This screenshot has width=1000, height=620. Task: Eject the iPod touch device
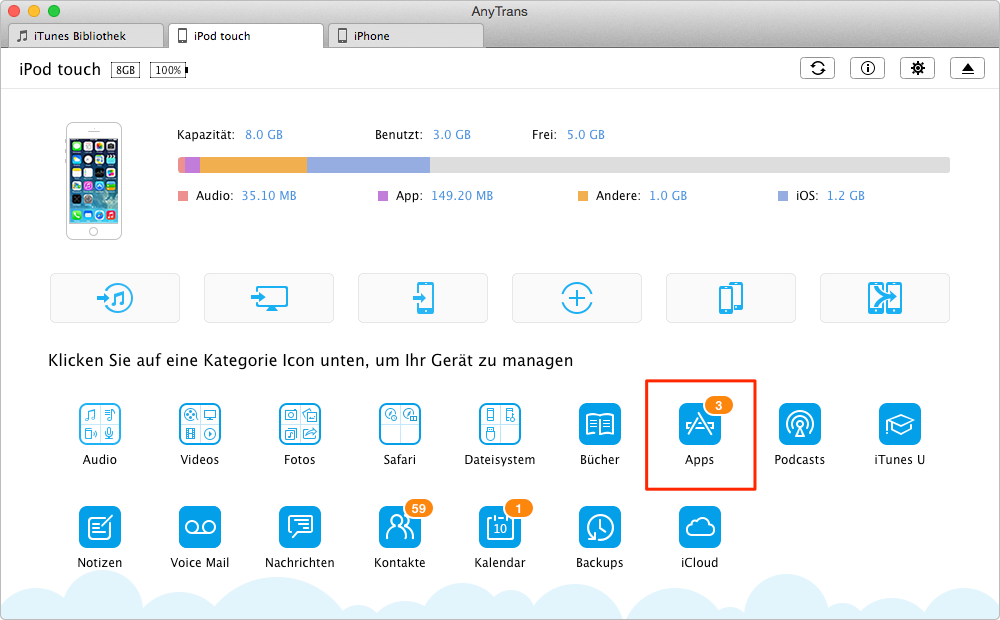(x=967, y=68)
